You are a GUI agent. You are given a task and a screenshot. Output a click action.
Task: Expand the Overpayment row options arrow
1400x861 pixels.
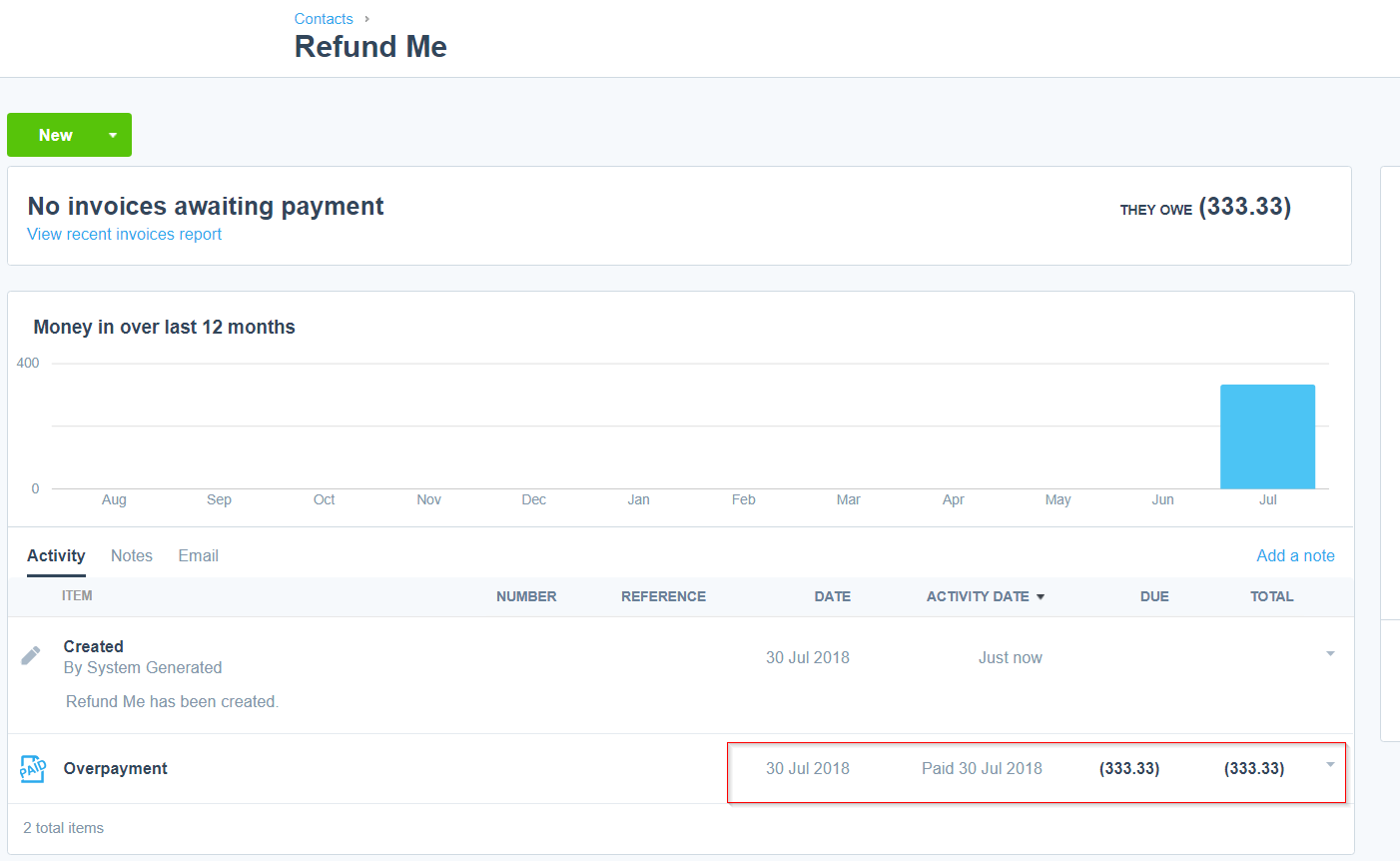click(1330, 765)
